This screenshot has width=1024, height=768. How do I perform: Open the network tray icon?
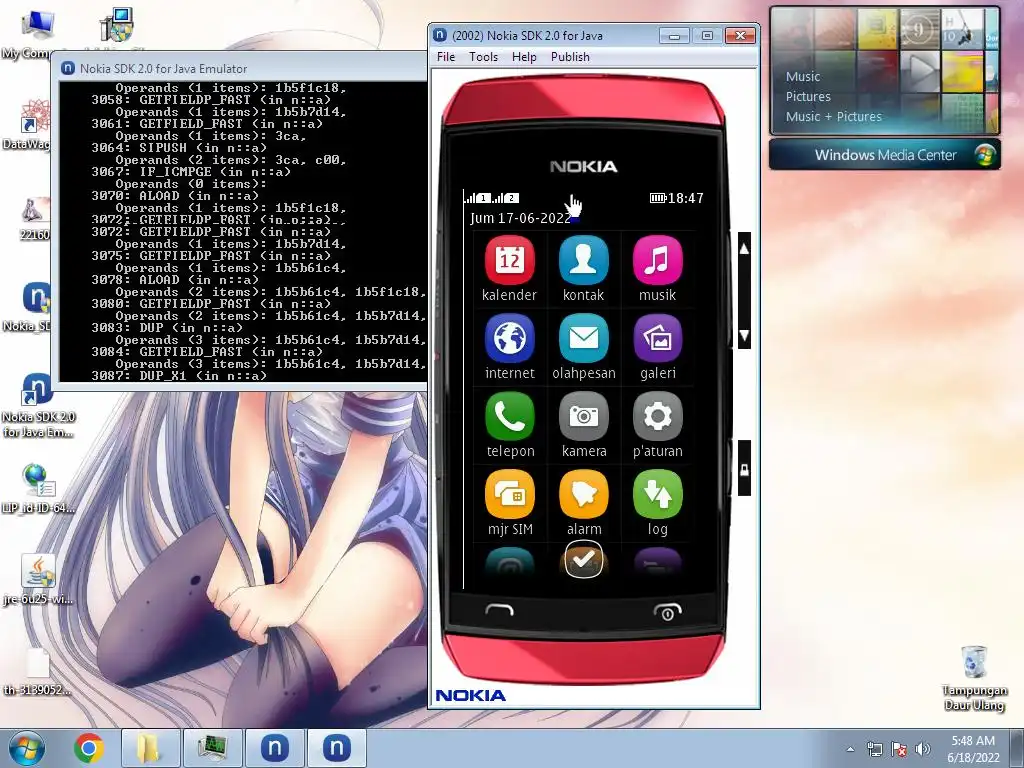point(874,749)
